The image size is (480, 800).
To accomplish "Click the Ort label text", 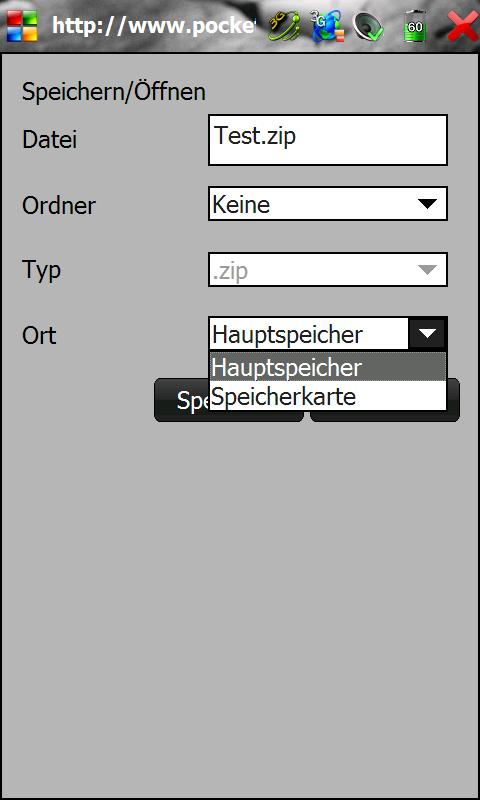I will tap(39, 335).
